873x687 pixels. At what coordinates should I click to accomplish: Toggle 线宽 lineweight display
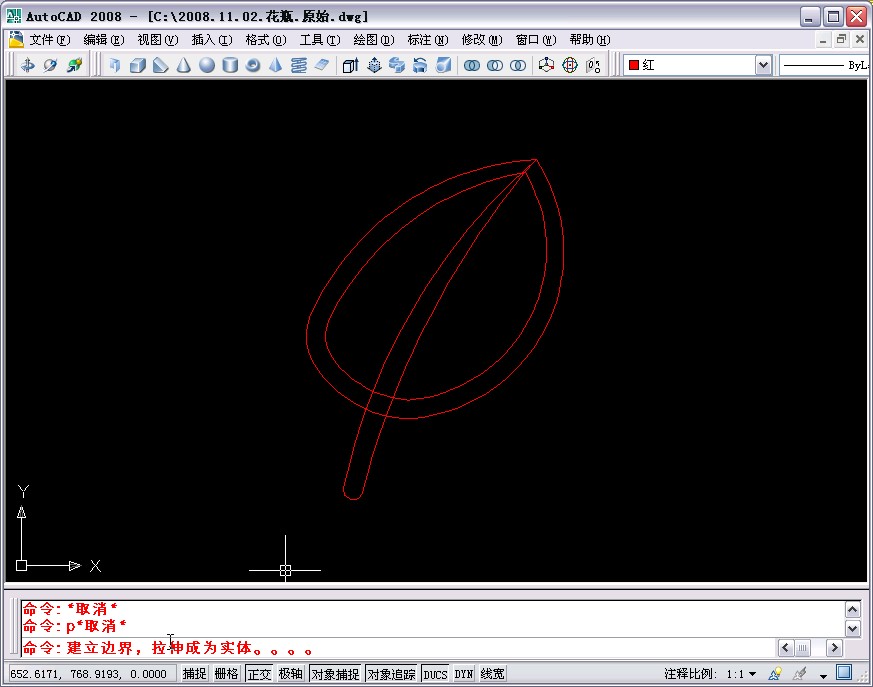(492, 674)
